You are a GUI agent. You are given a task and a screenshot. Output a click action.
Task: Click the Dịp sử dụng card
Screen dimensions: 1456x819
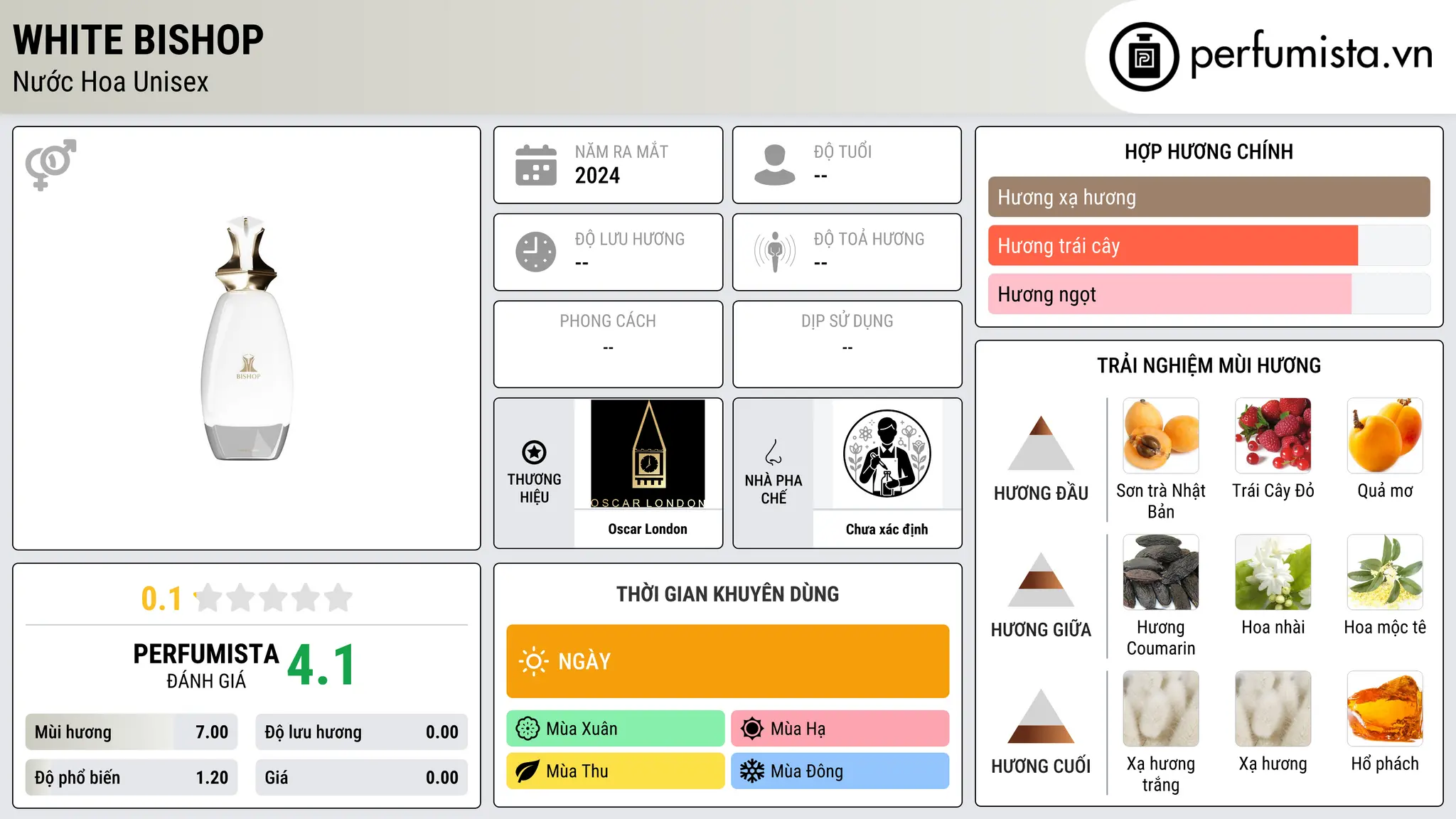click(847, 344)
